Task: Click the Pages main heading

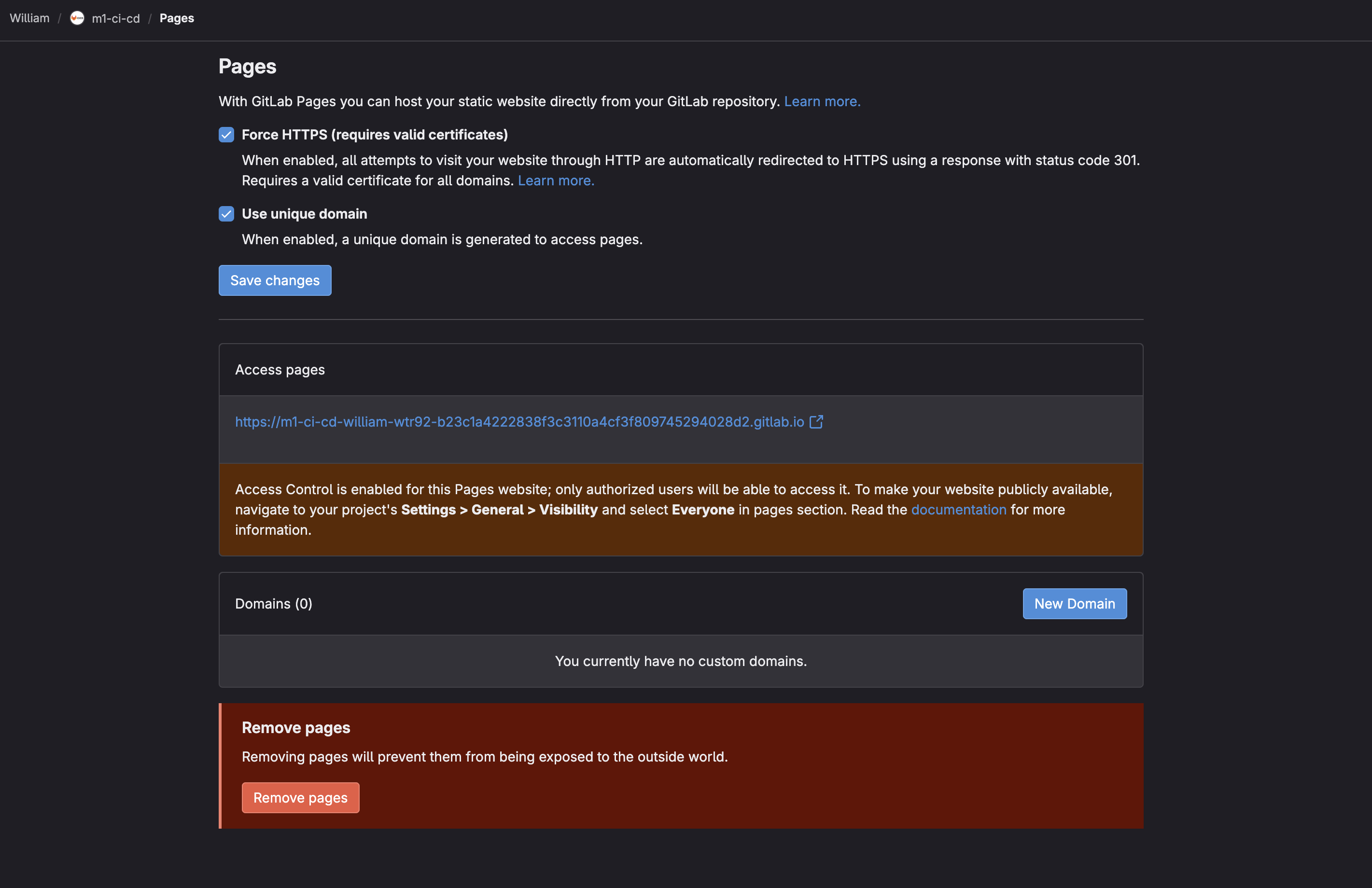Action: tap(247, 66)
